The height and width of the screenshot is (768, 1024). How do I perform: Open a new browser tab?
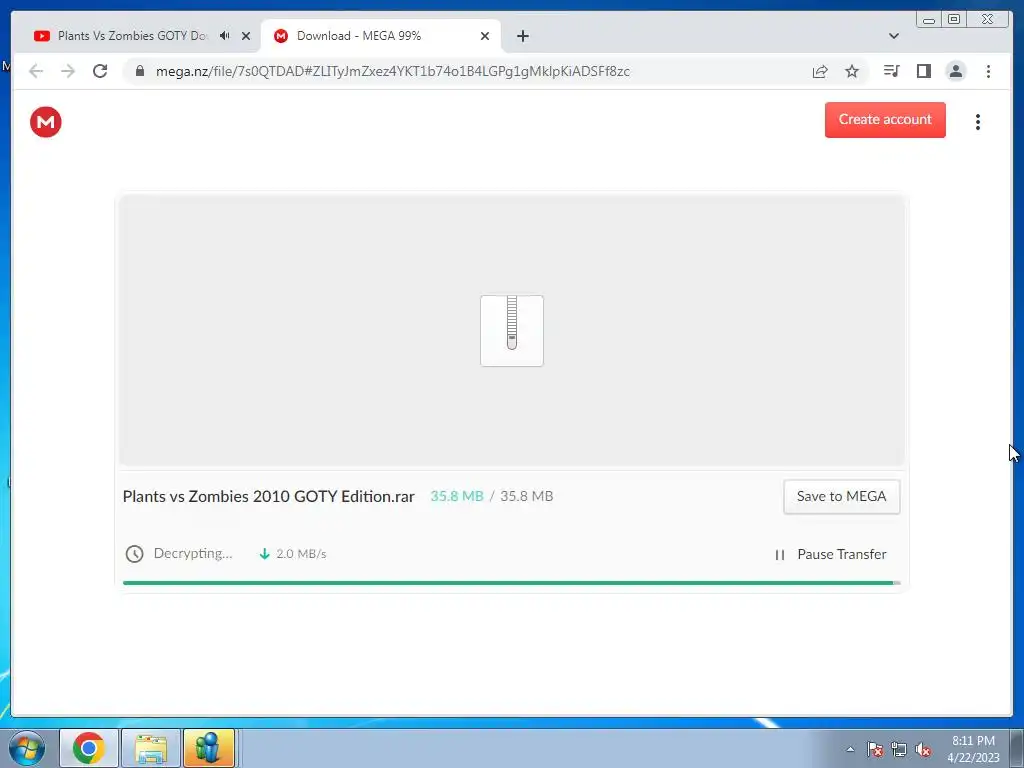[x=522, y=36]
